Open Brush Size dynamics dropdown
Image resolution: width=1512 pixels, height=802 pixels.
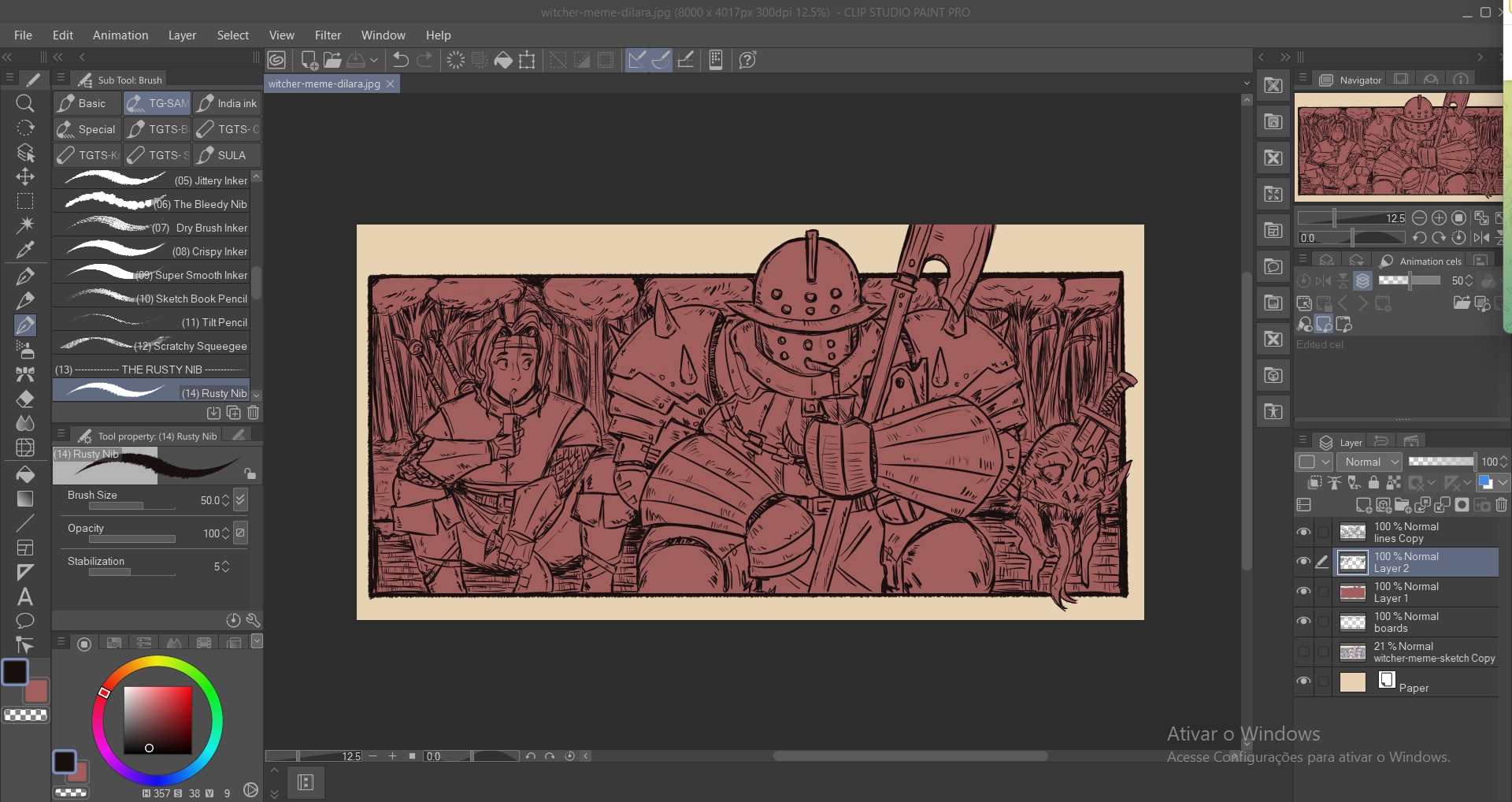click(x=240, y=499)
